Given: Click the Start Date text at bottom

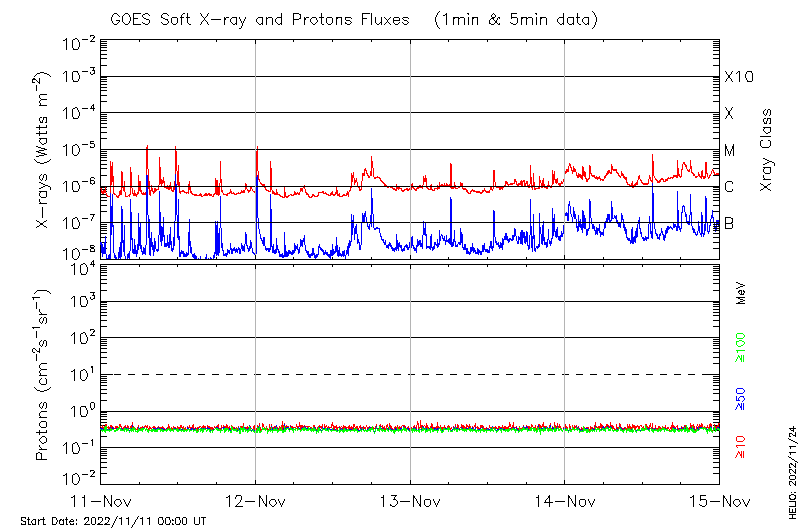Looking at the screenshot, I should (113, 521).
